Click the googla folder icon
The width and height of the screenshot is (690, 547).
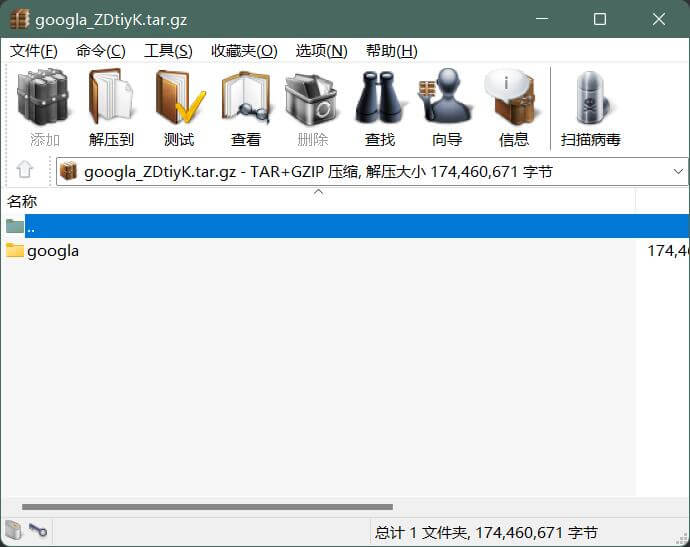click(15, 250)
